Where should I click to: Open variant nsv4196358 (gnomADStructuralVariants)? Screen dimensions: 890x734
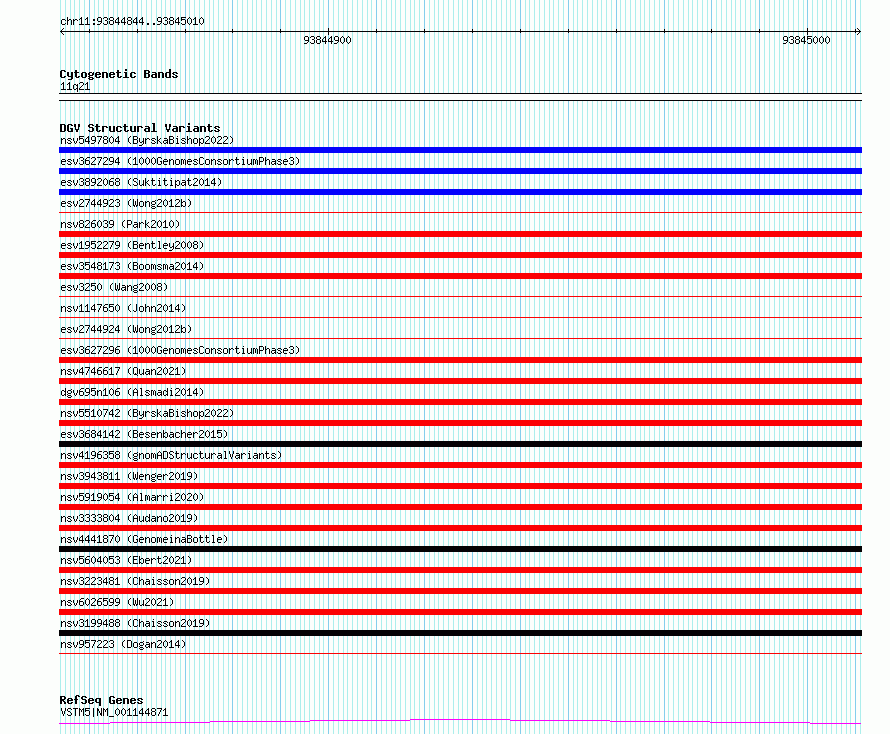(x=171, y=455)
